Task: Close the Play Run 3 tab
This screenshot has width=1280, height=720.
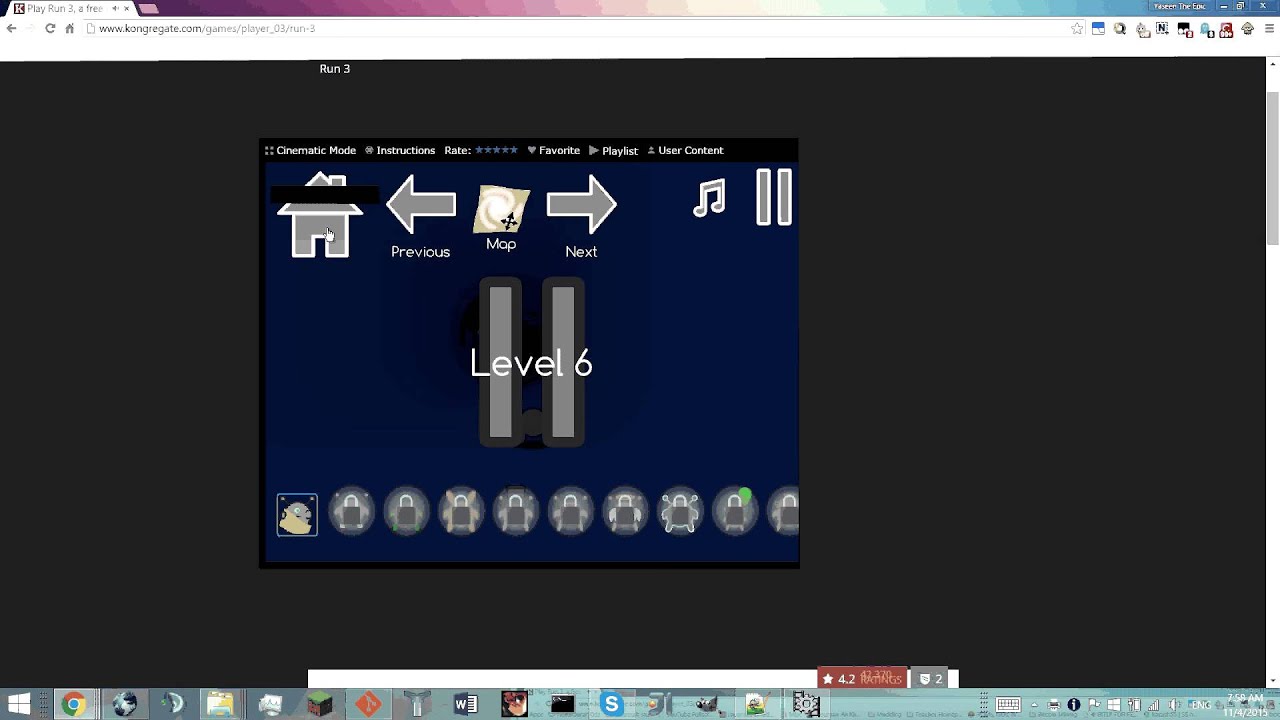Action: [127, 8]
